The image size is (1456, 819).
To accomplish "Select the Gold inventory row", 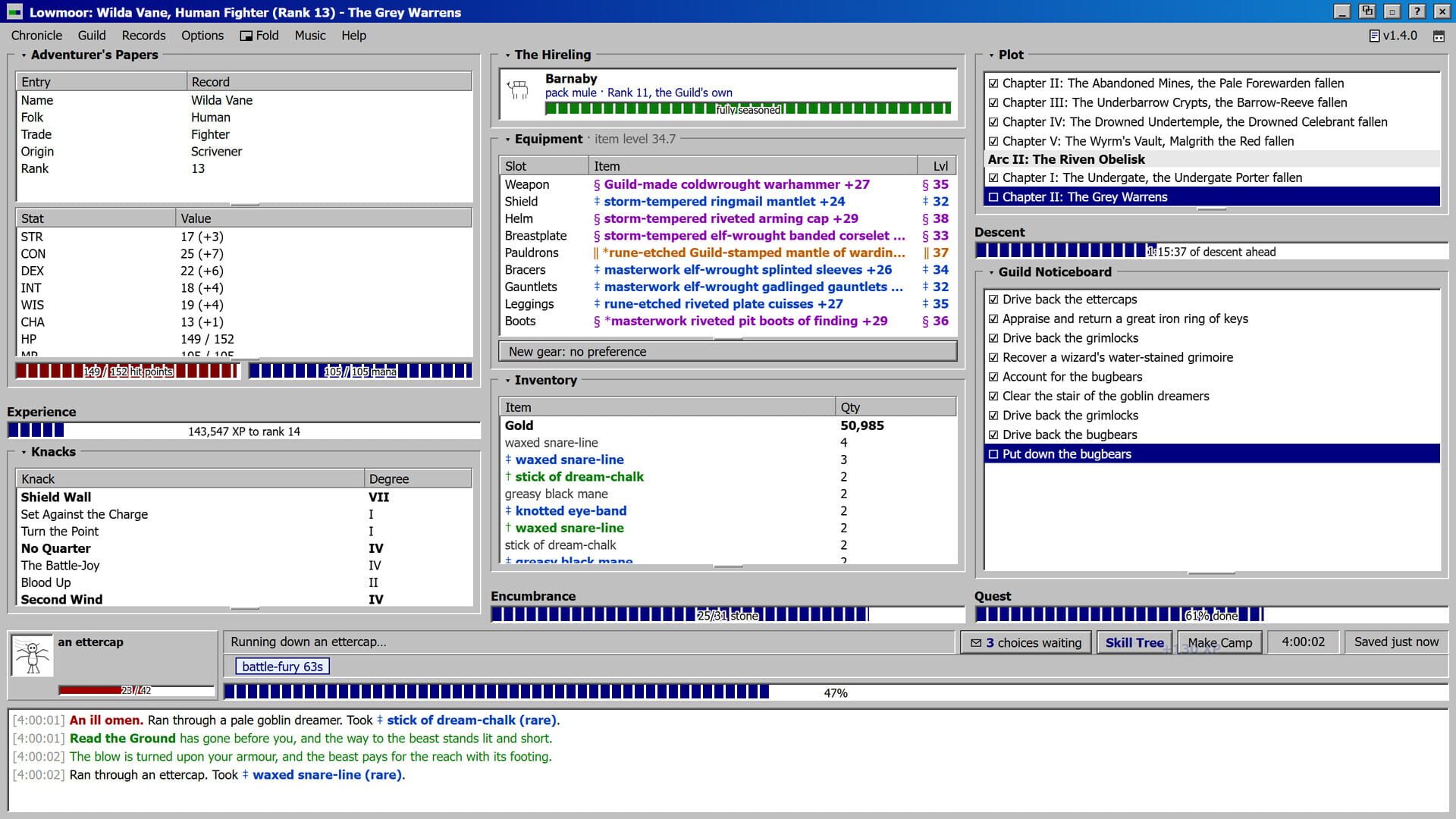I will click(727, 426).
